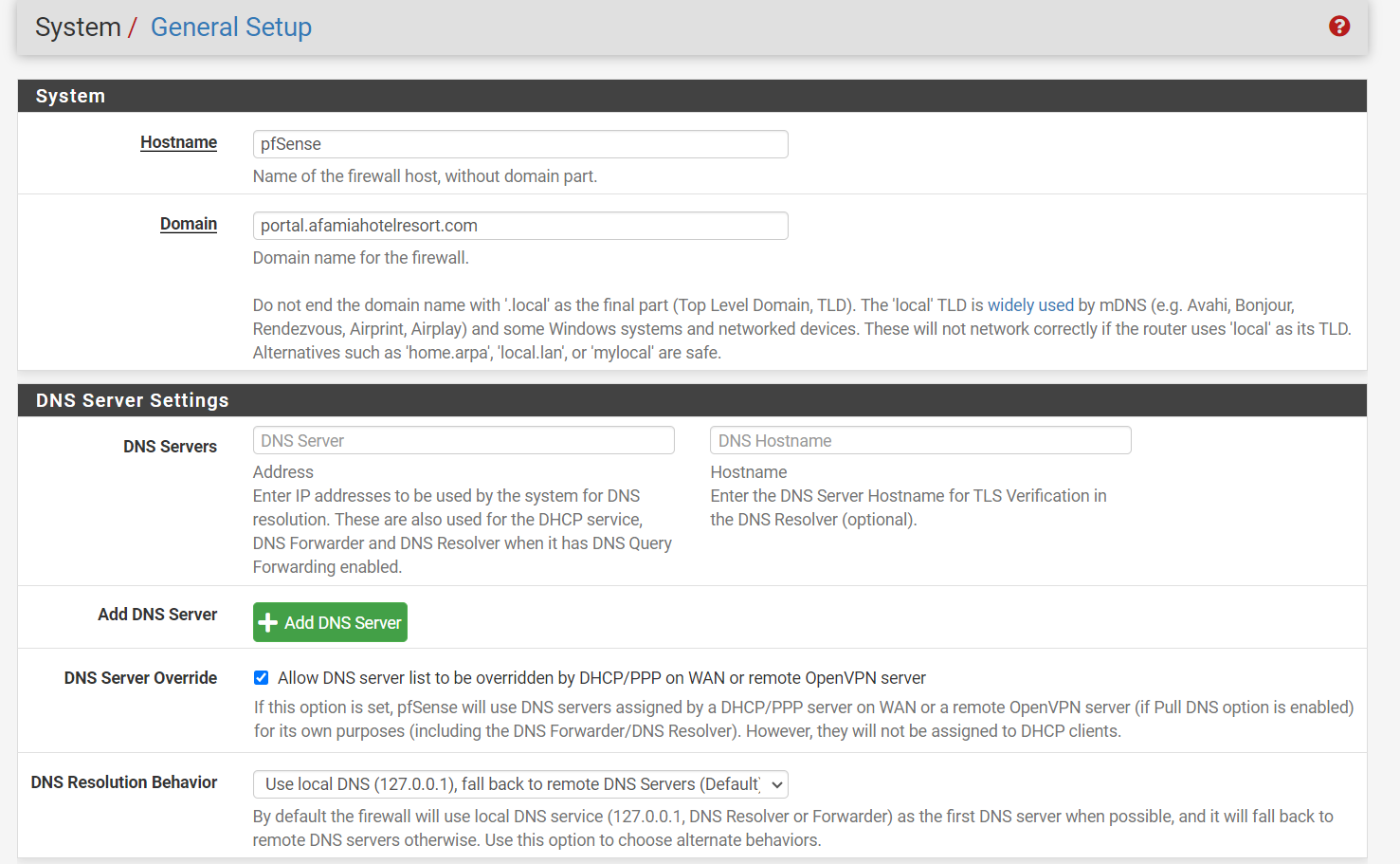The image size is (1400, 864).
Task: Toggle Allow DNS server list override checkbox
Action: pyautogui.click(x=261, y=677)
